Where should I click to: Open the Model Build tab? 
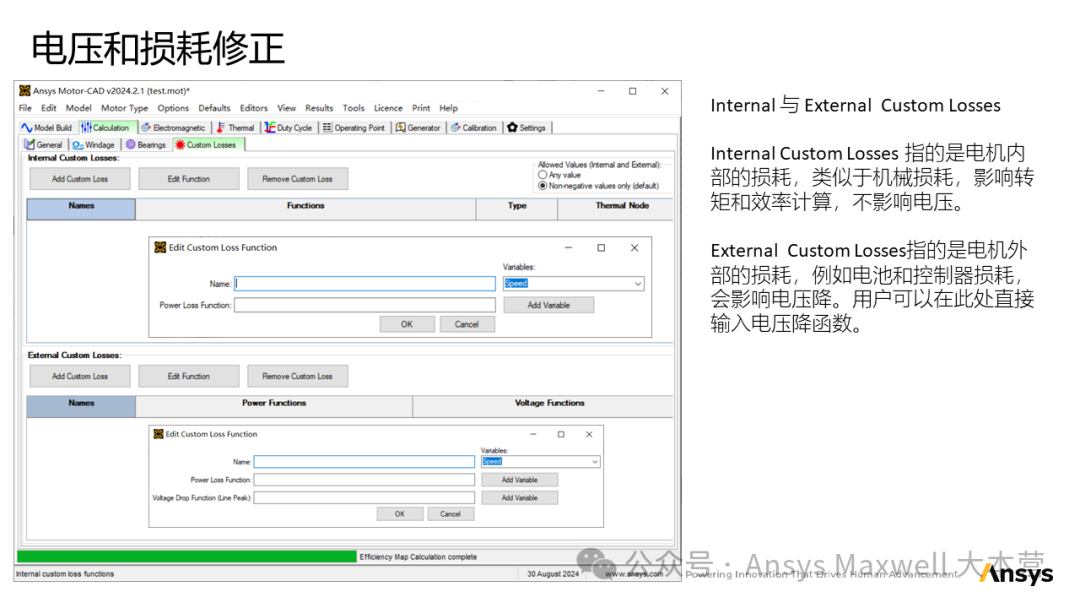click(47, 127)
